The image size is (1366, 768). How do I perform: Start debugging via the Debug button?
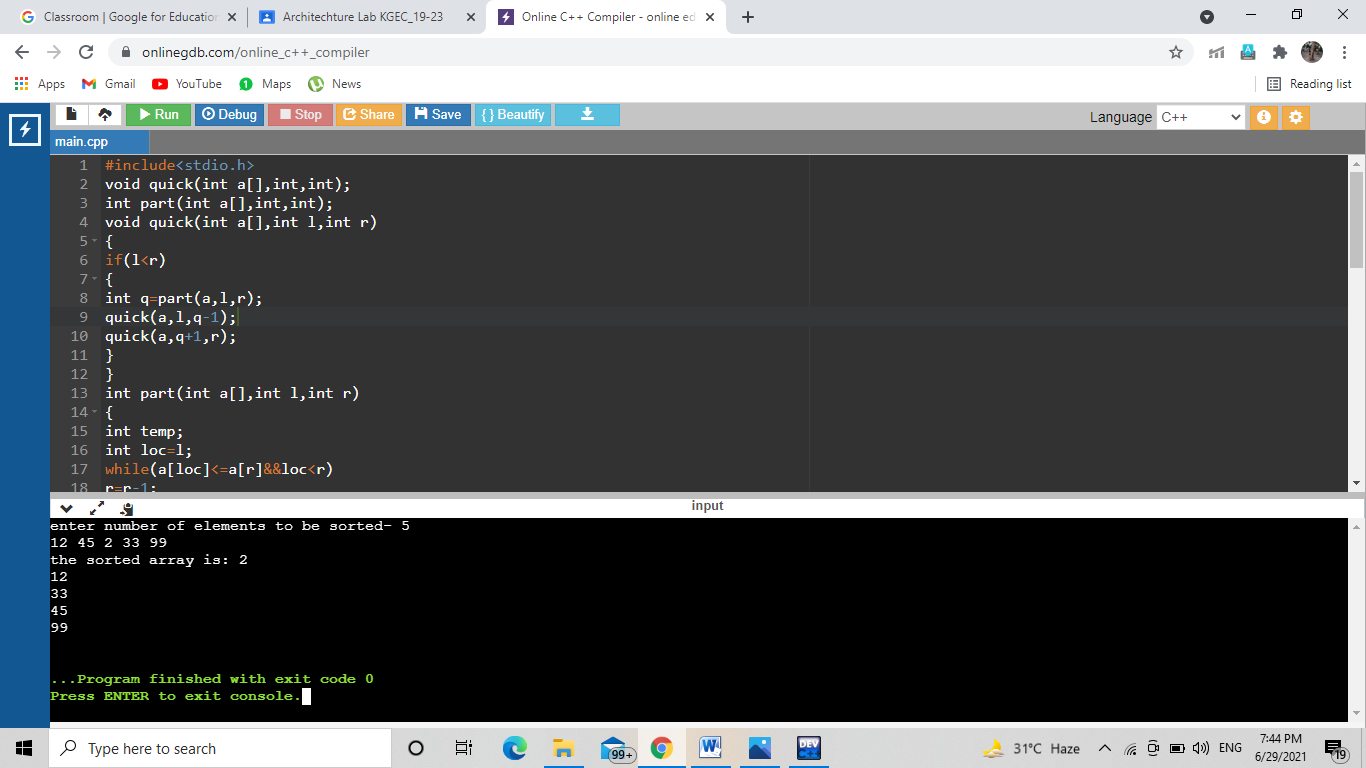229,114
